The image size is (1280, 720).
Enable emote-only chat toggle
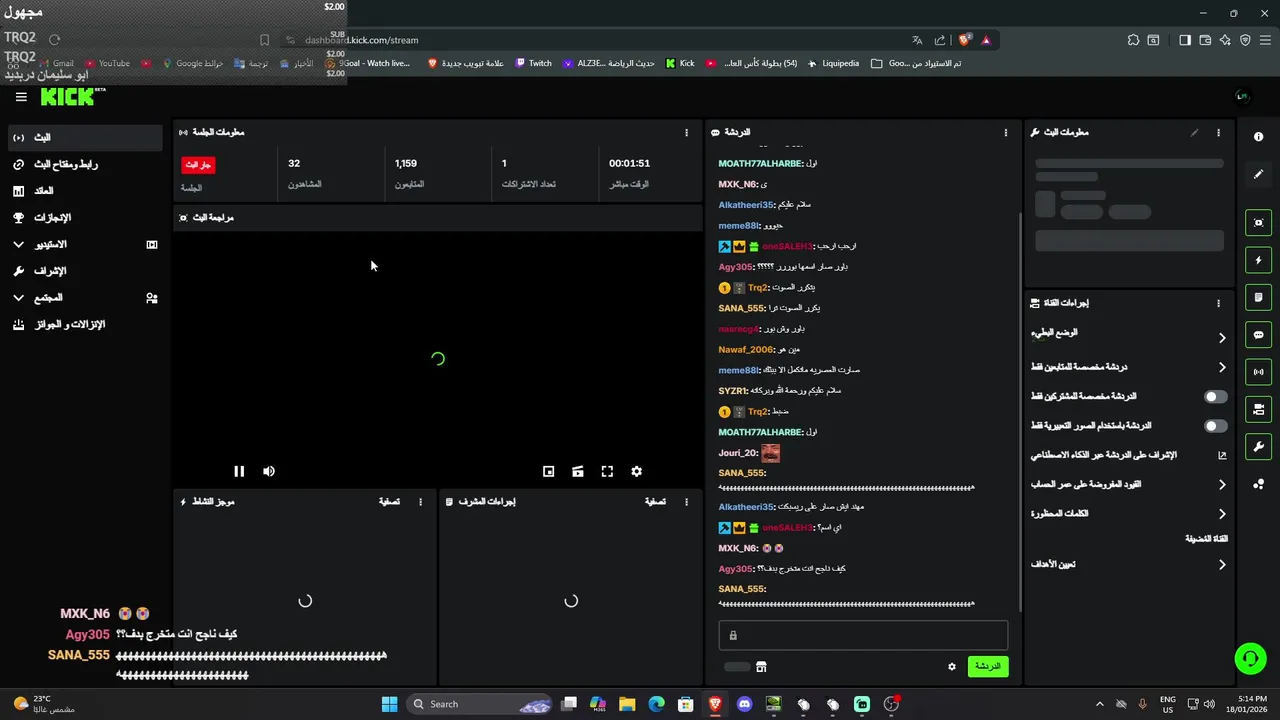(1215, 426)
